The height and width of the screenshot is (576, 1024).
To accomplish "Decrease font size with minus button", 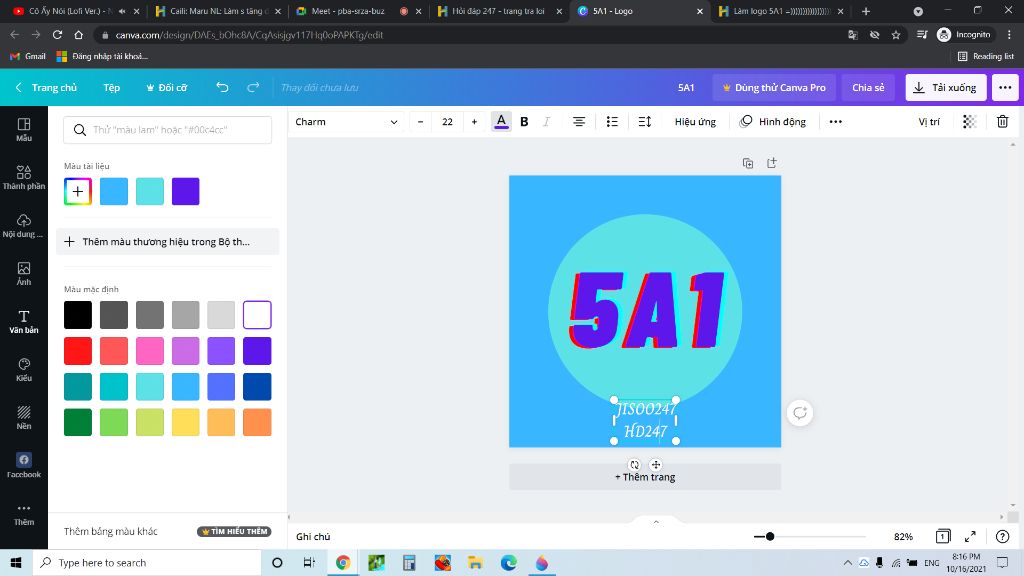I will [421, 121].
